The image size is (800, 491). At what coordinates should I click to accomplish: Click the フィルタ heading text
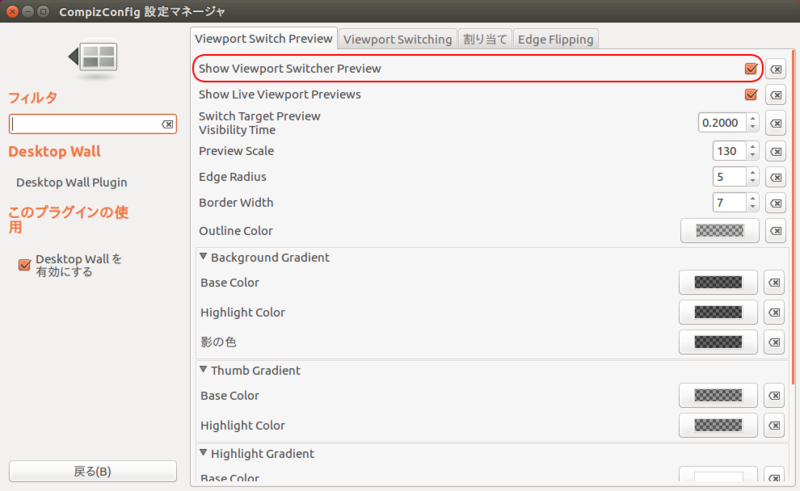pyautogui.click(x=33, y=97)
